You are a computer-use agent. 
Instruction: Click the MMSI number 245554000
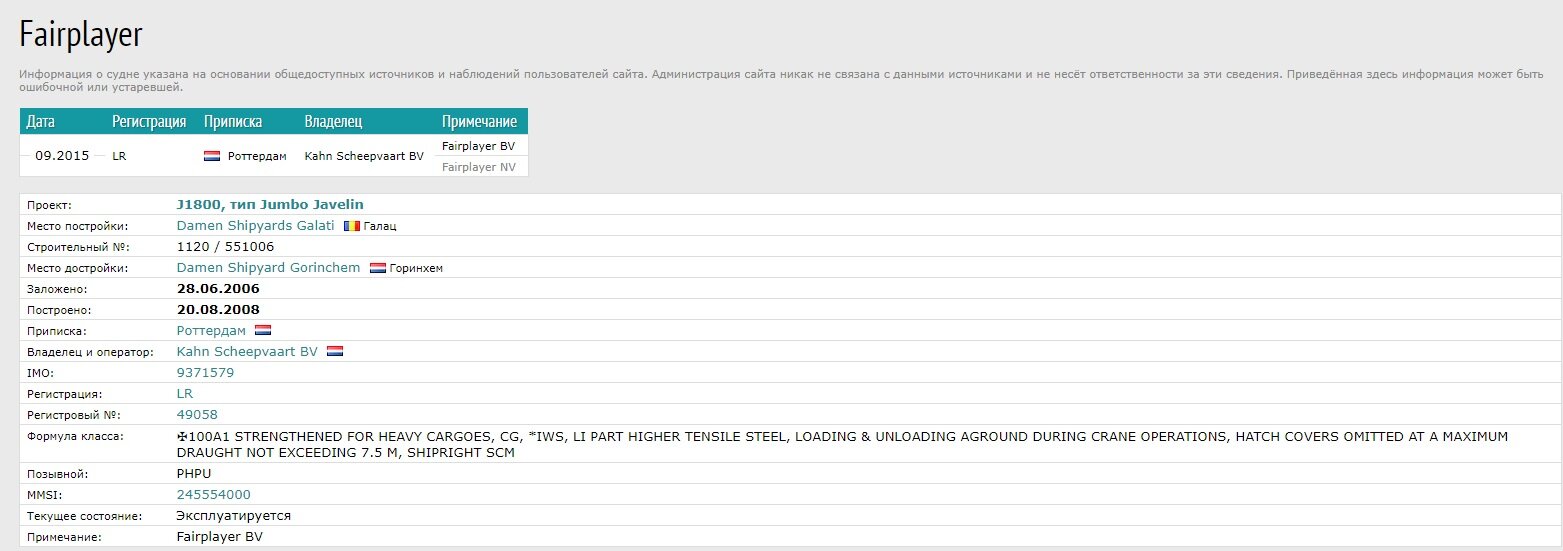[213, 495]
